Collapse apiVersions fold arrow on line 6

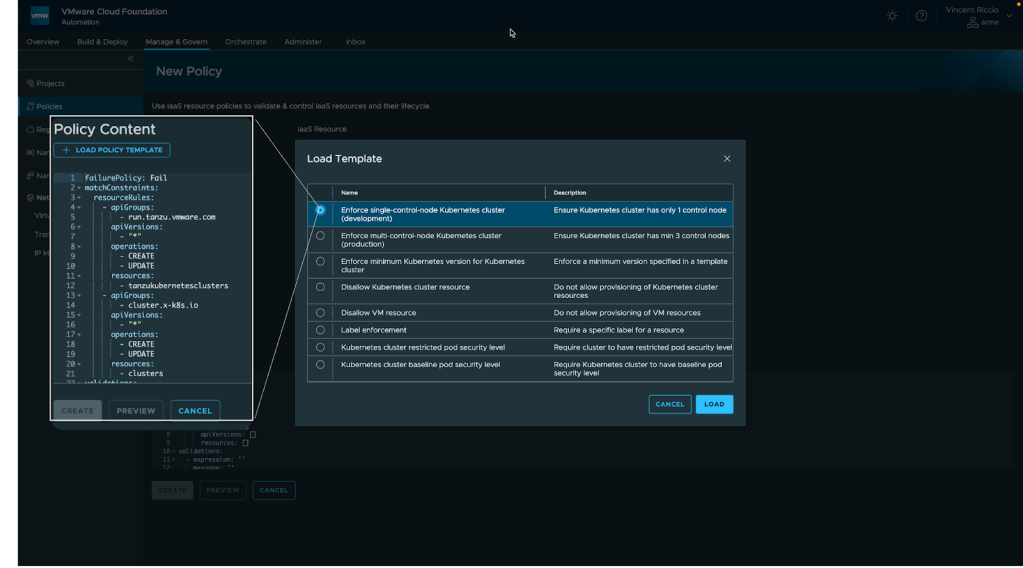[x=79, y=227]
